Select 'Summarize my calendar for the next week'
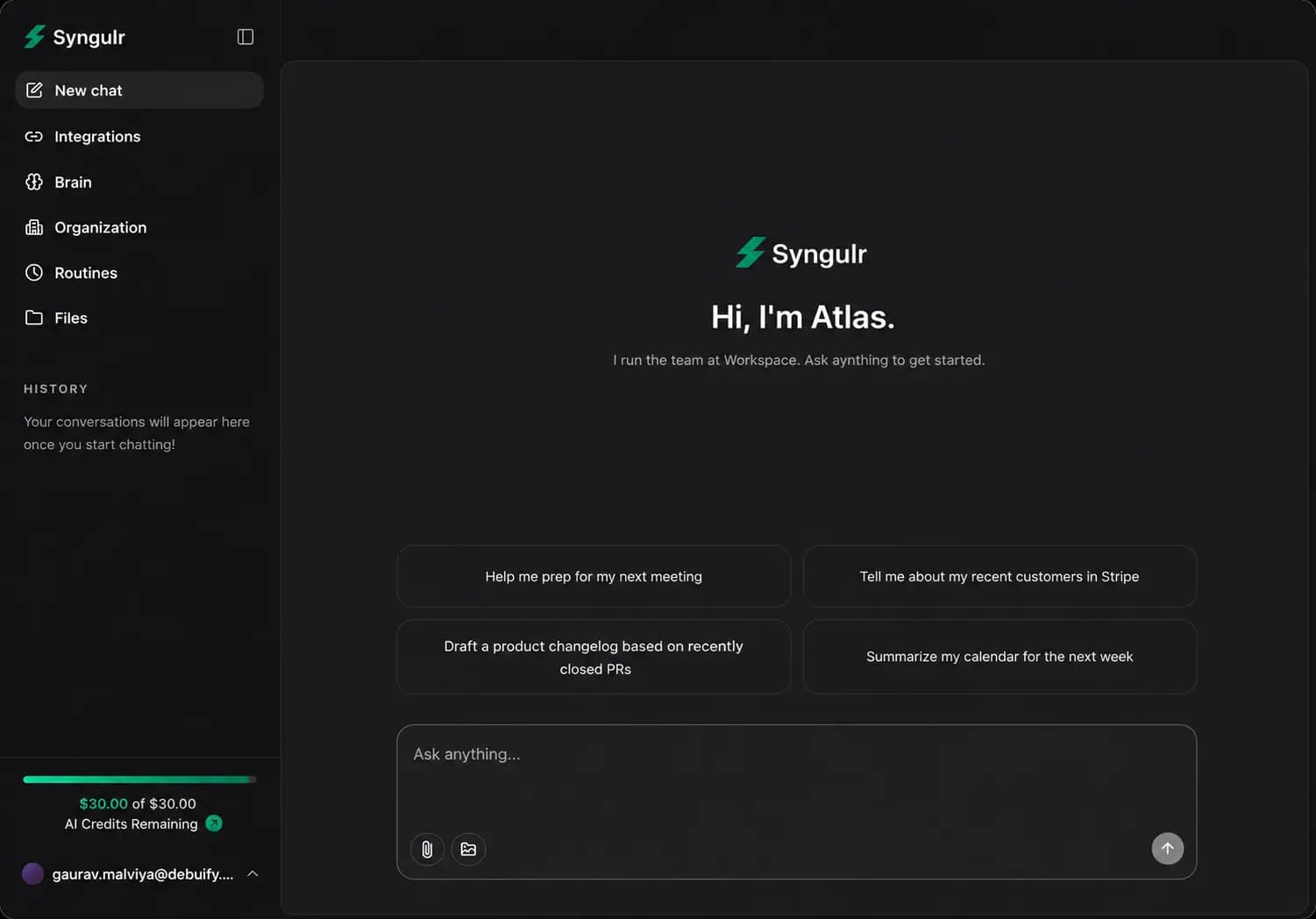Viewport: 1316px width, 919px height. [x=999, y=657]
